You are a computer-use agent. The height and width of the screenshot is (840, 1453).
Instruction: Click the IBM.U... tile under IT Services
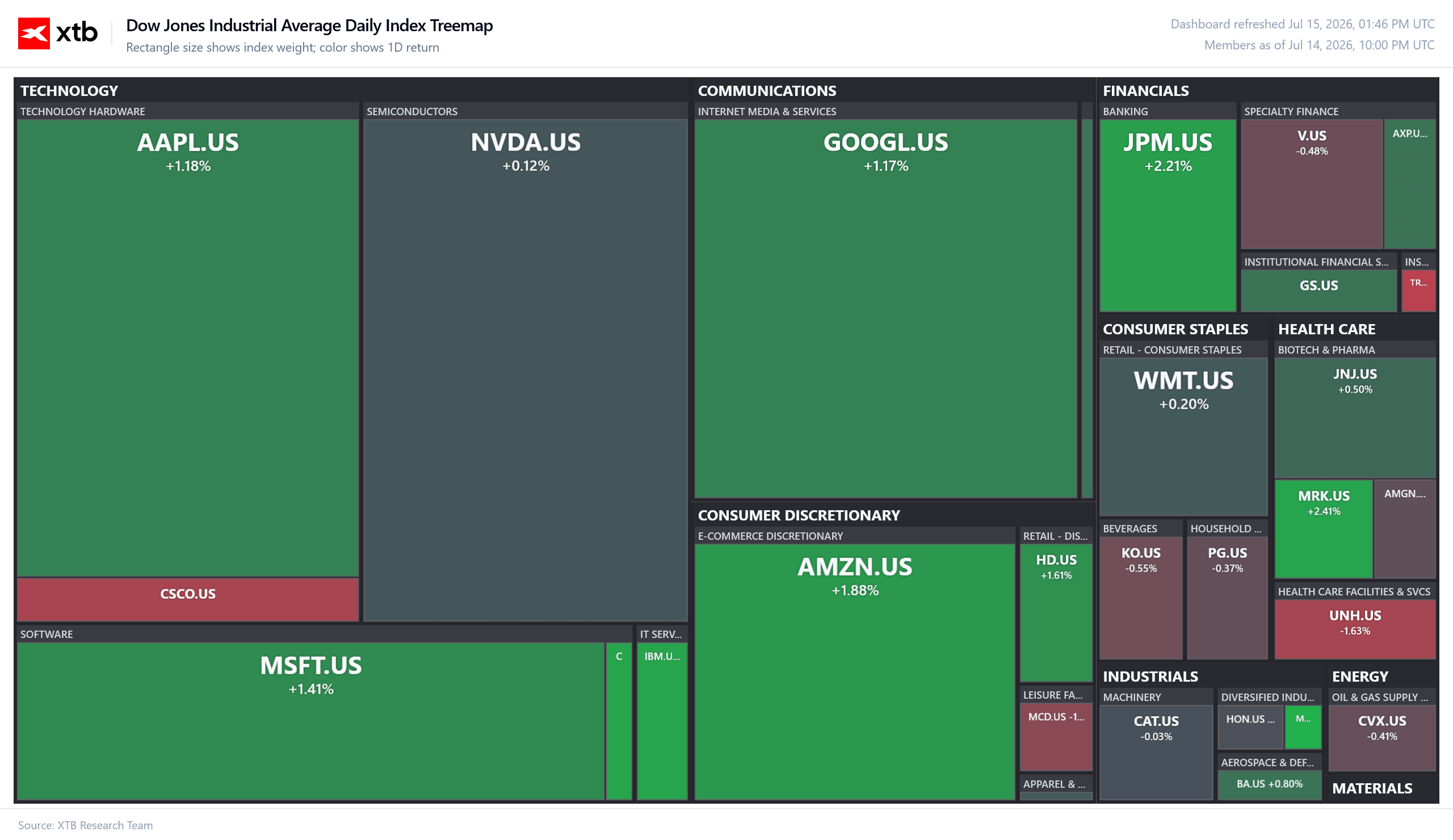[x=662, y=721]
